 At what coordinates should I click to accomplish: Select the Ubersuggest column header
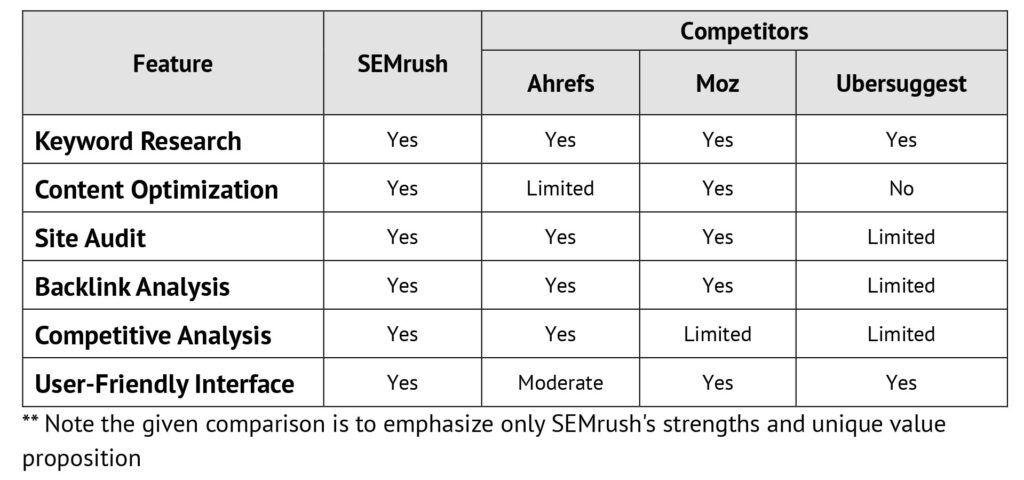(901, 84)
